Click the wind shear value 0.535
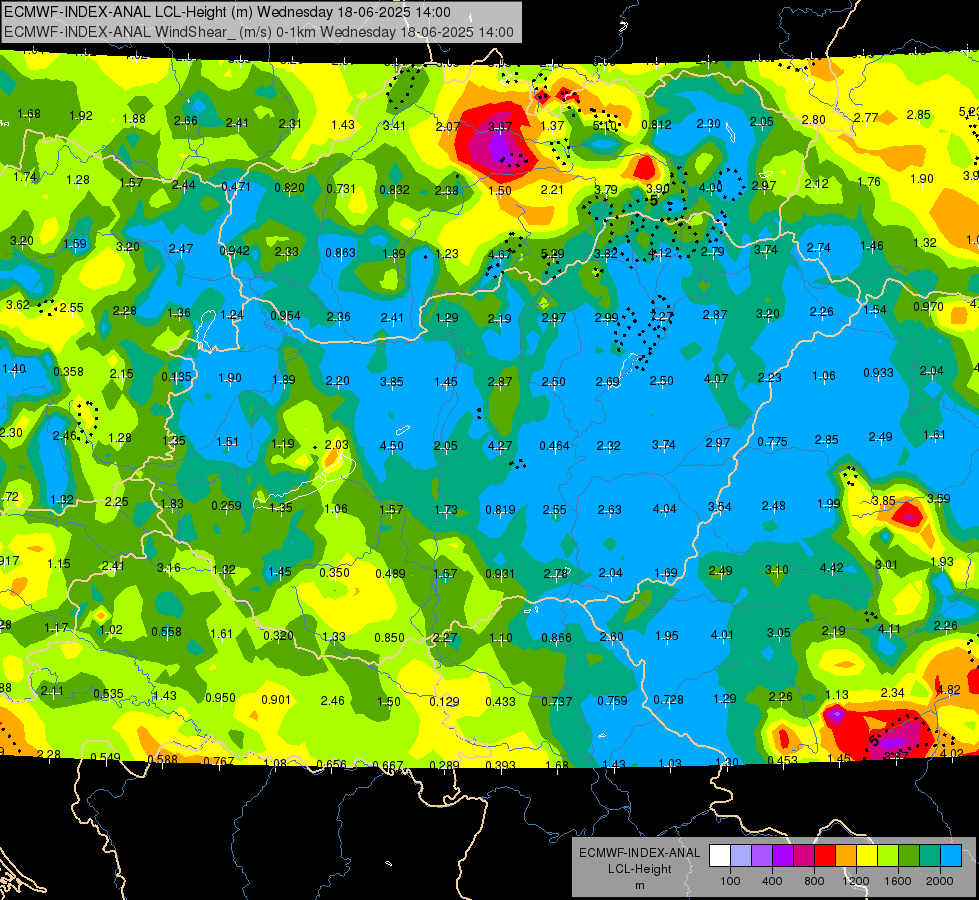 point(109,694)
